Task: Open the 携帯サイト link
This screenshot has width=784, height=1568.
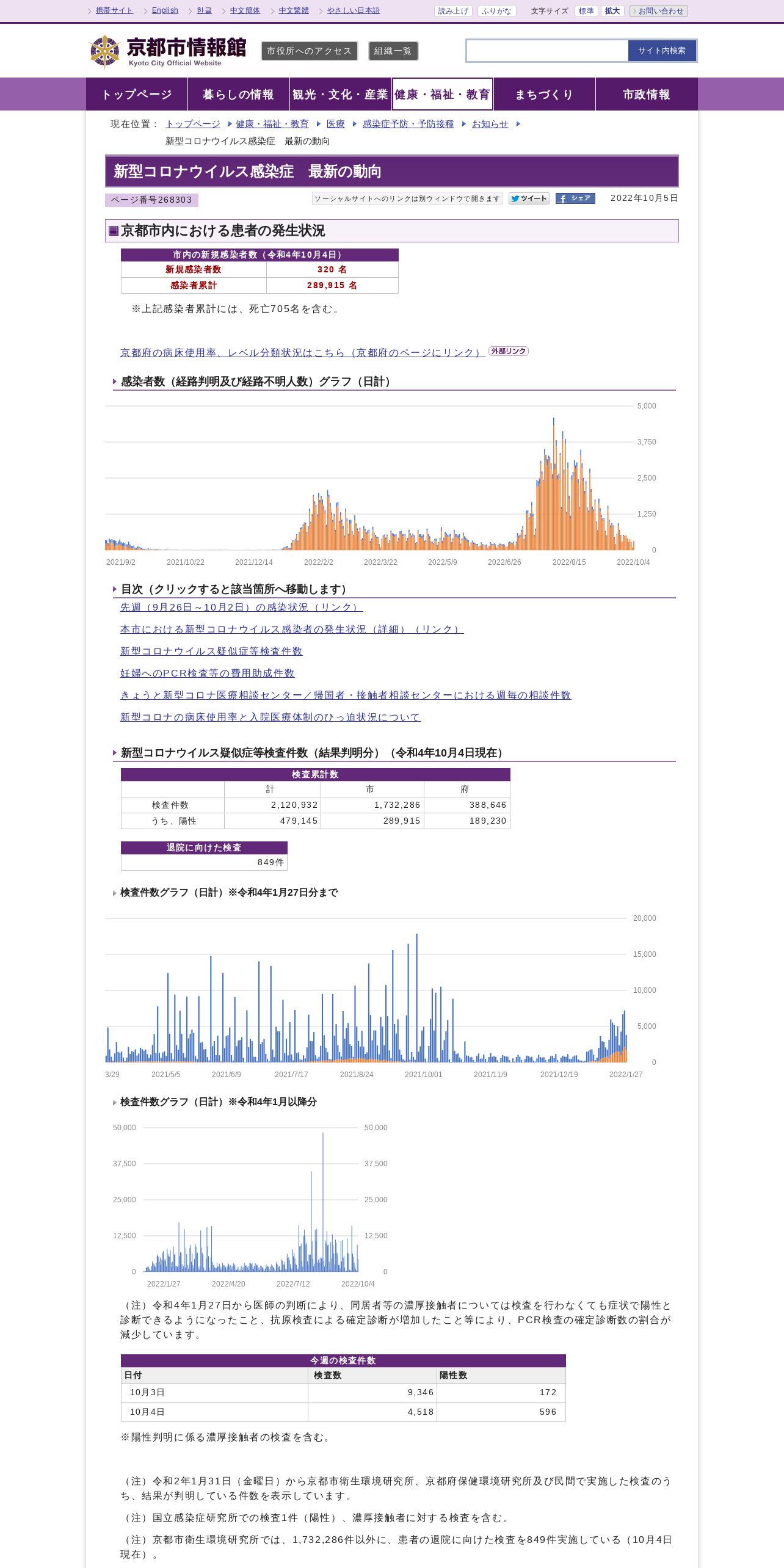Action: tap(114, 10)
